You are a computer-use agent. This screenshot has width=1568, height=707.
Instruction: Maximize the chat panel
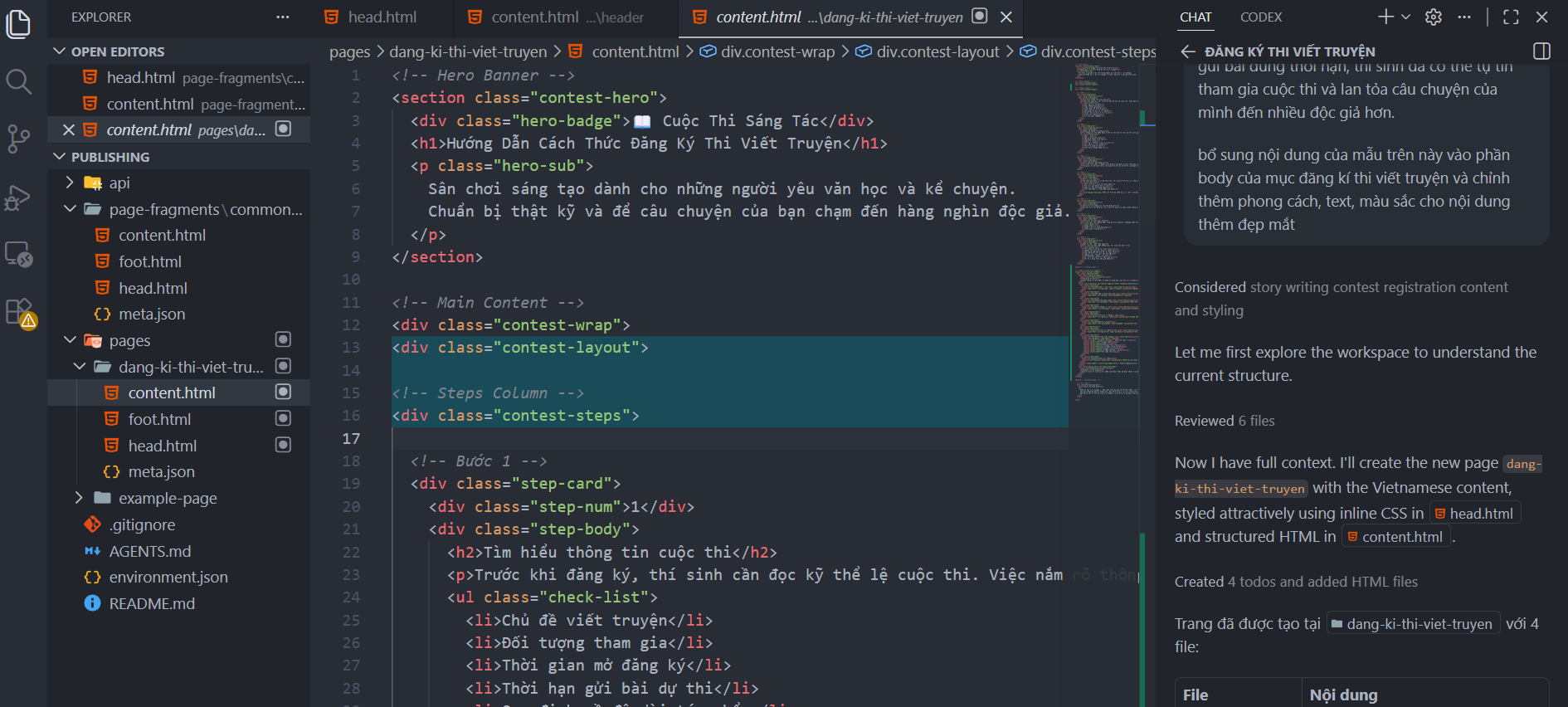1511,17
